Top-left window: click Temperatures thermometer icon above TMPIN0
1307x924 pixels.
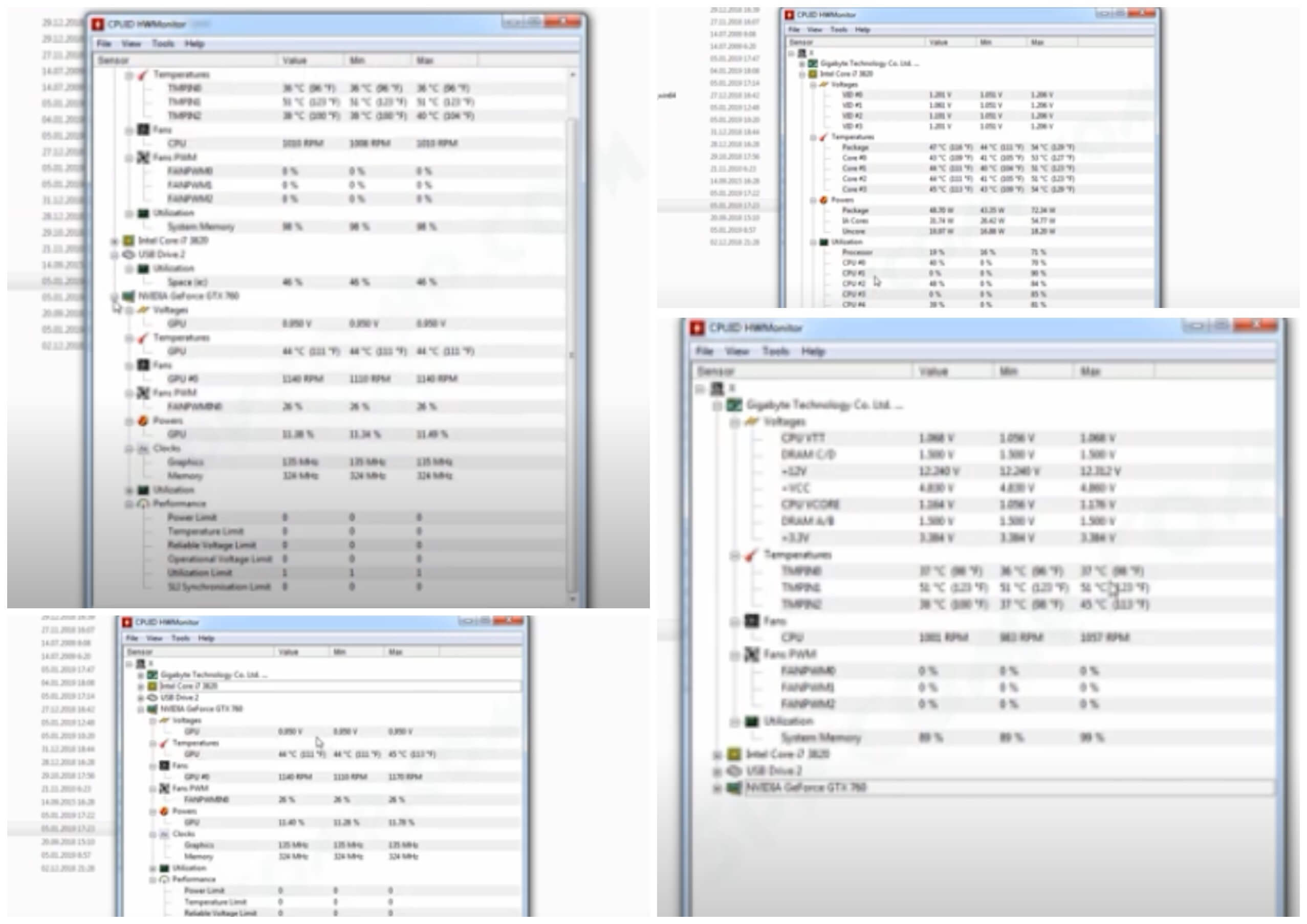pos(143,75)
